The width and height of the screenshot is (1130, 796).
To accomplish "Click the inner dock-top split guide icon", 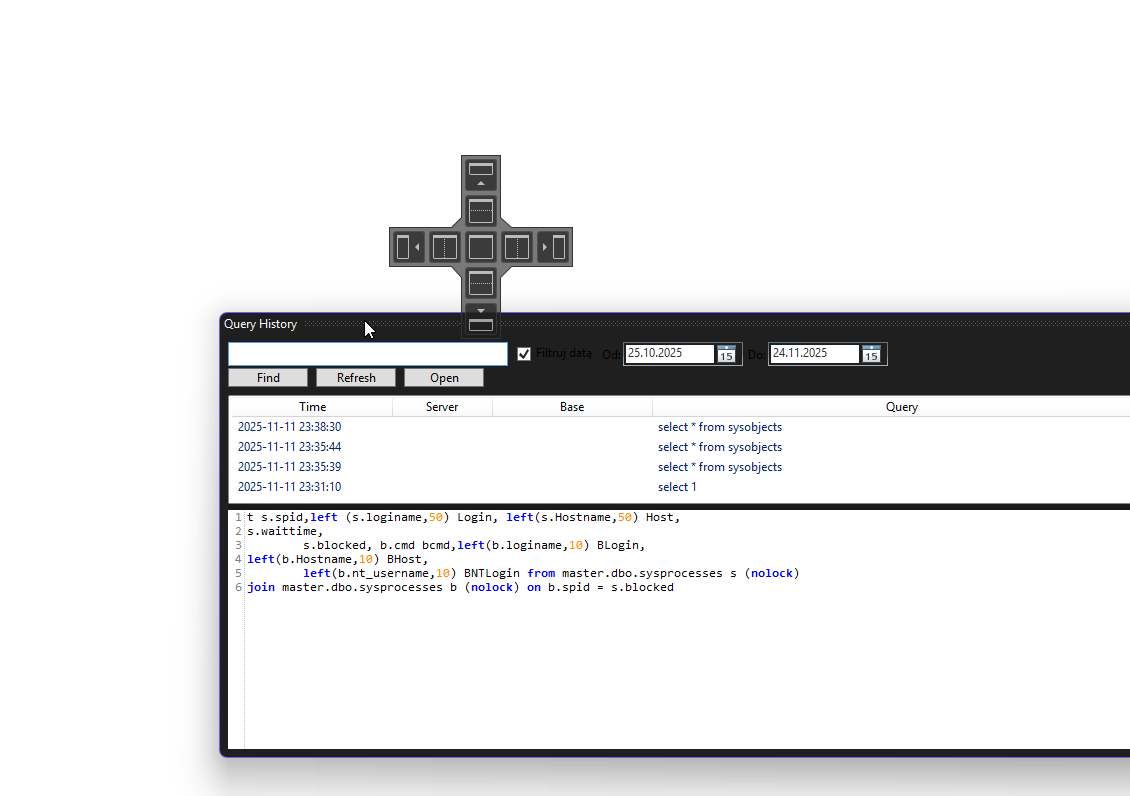I will point(481,211).
